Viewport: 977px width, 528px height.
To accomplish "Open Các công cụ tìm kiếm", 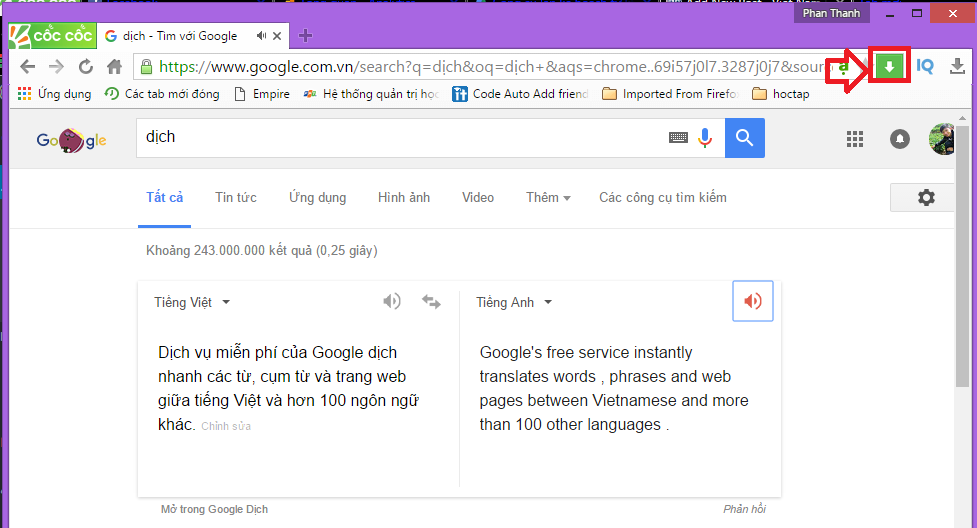I will click(x=663, y=198).
